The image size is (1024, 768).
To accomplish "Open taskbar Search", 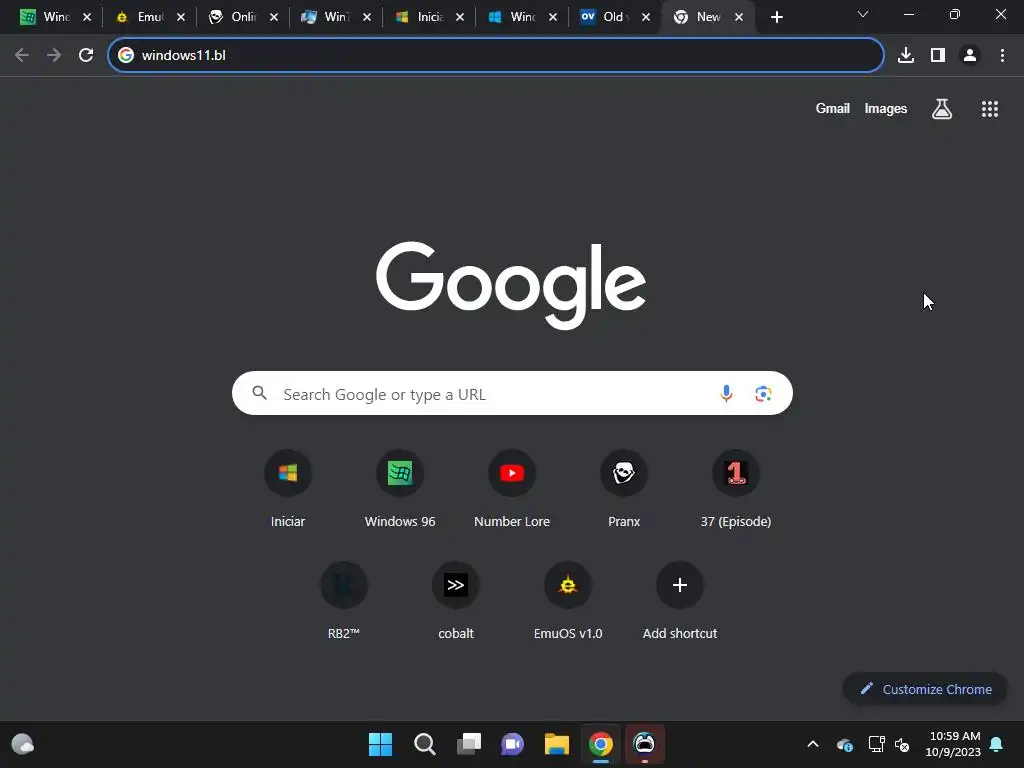I will [x=424, y=744].
